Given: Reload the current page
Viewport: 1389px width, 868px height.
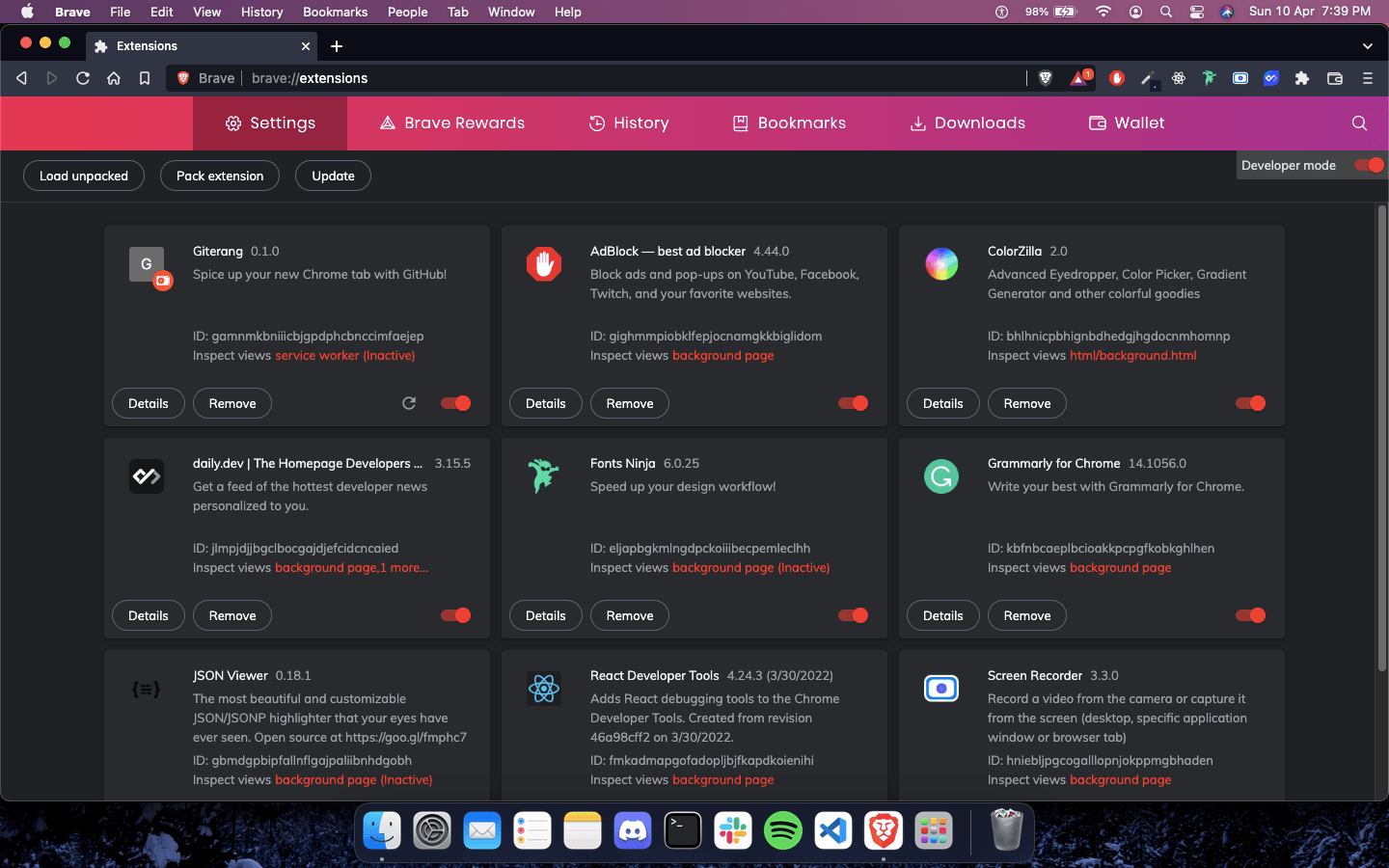Looking at the screenshot, I should [83, 78].
